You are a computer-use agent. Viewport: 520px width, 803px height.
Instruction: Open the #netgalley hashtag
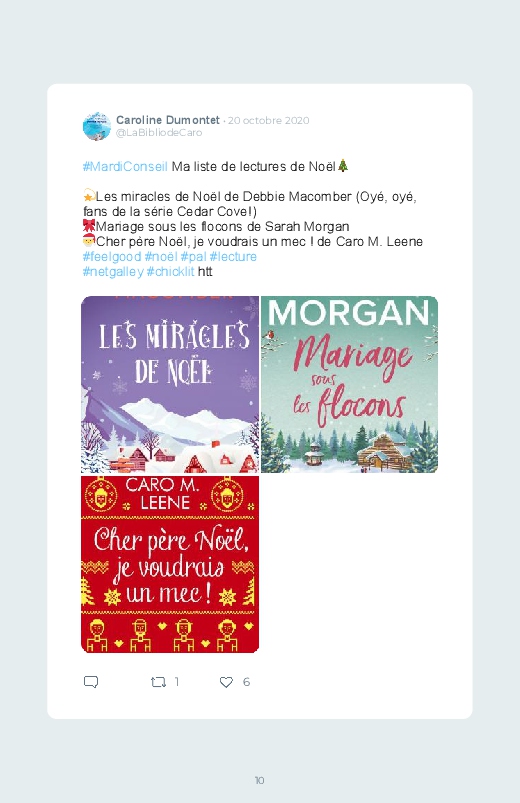pos(113,271)
